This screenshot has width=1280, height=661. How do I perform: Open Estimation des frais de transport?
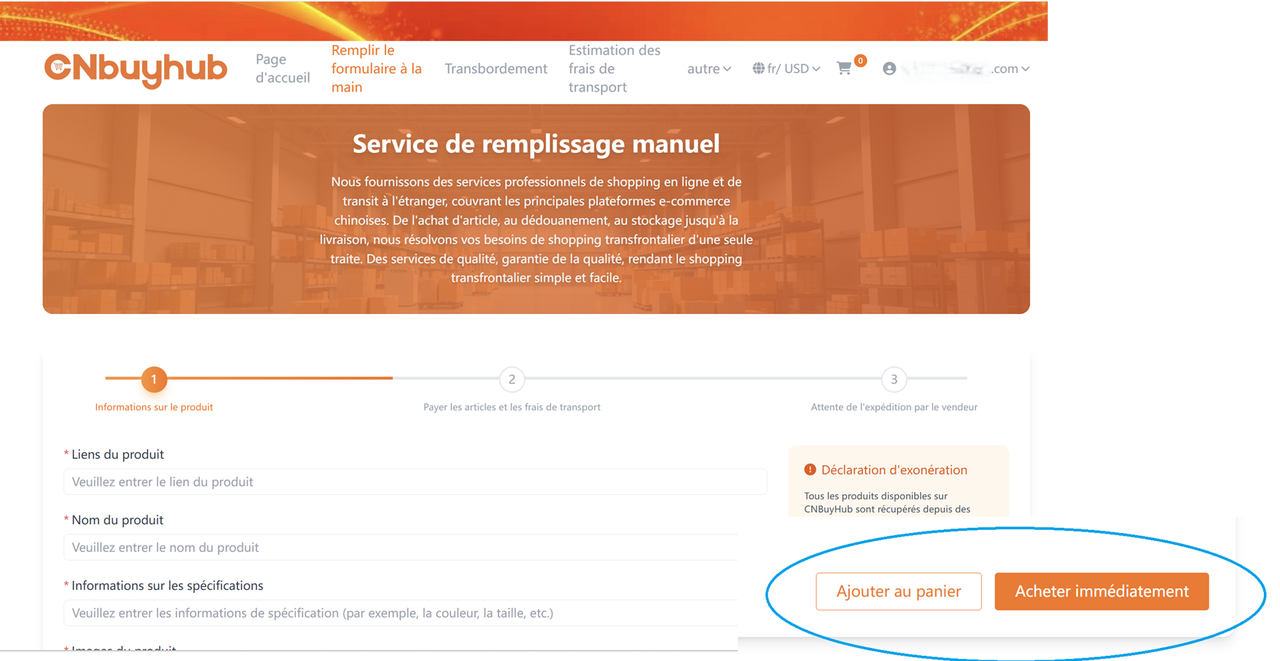[614, 69]
